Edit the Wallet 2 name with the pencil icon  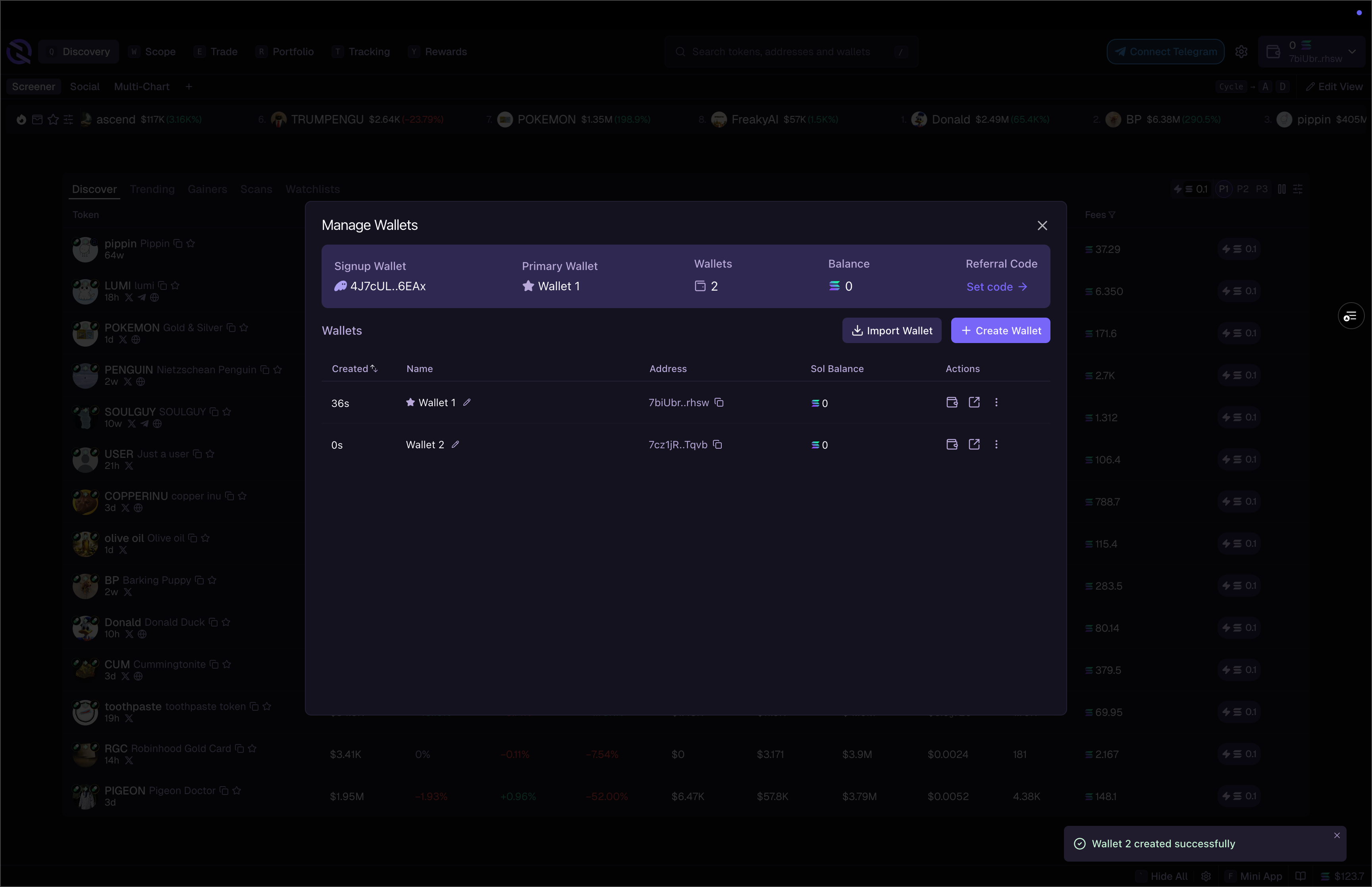click(456, 444)
